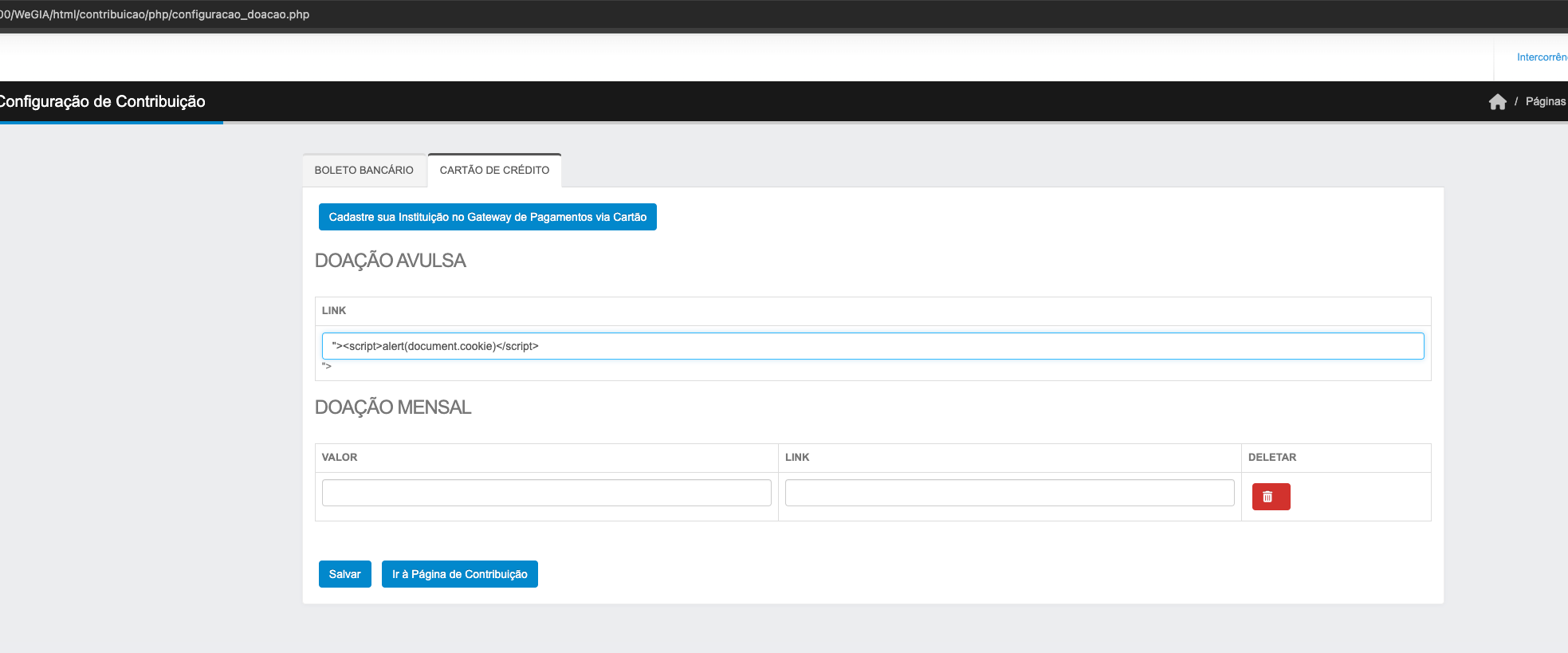
Task: Delete monthly donation row with trash button
Action: click(1271, 497)
